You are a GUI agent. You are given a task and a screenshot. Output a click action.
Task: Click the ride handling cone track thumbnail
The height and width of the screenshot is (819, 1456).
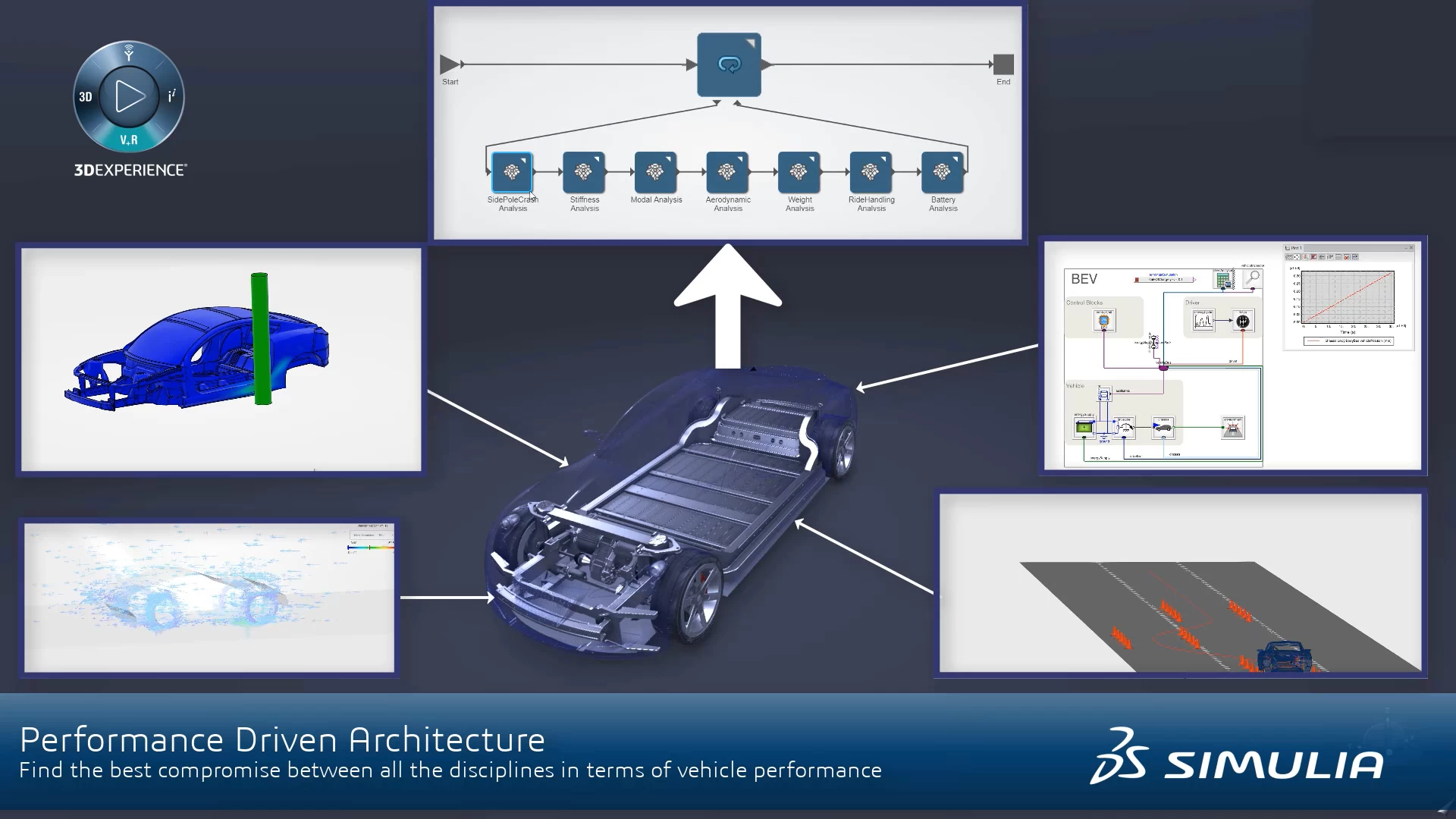click(1180, 583)
